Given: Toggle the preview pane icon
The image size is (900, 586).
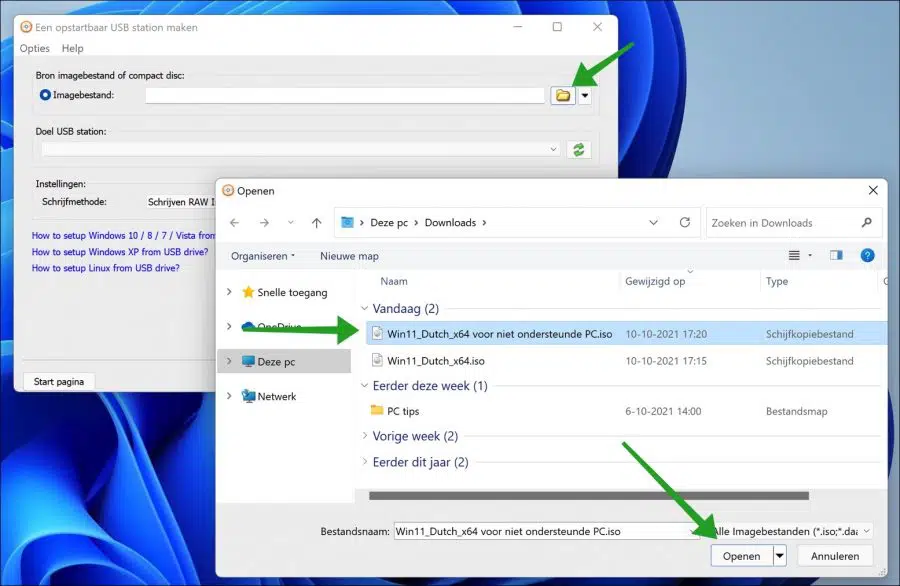Looking at the screenshot, I should pos(836,255).
